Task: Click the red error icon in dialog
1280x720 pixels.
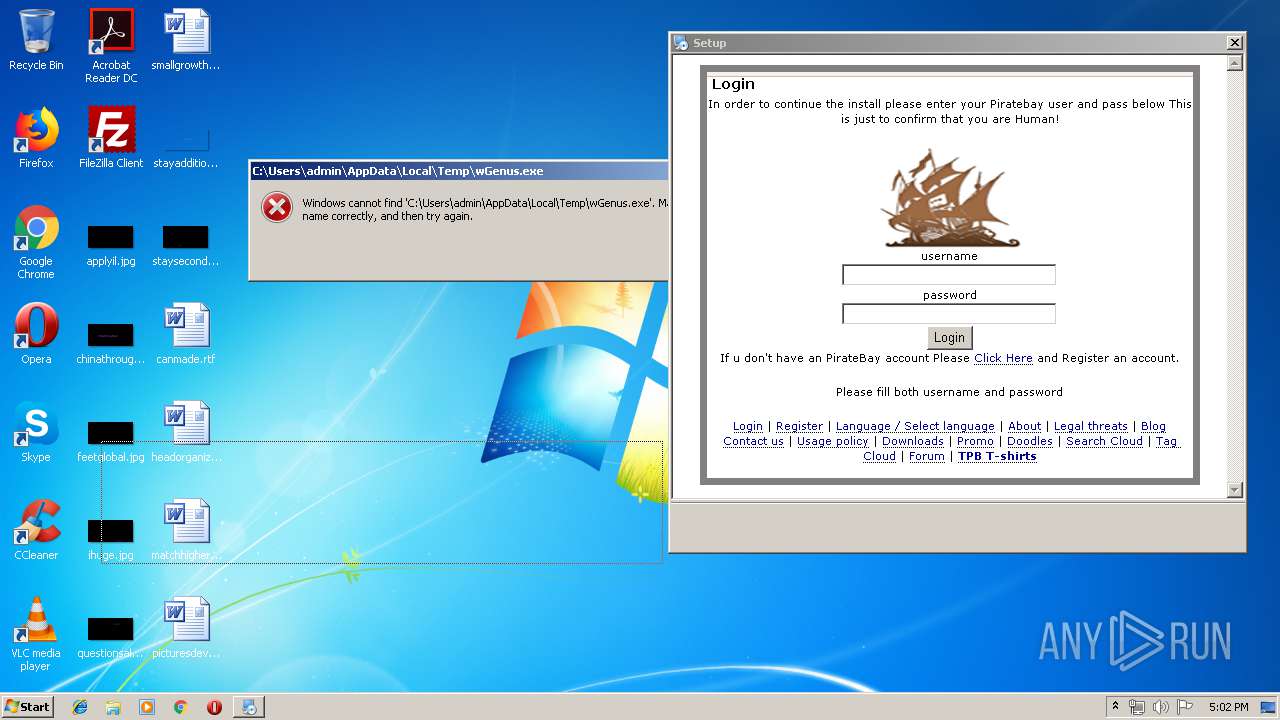Action: (276, 207)
